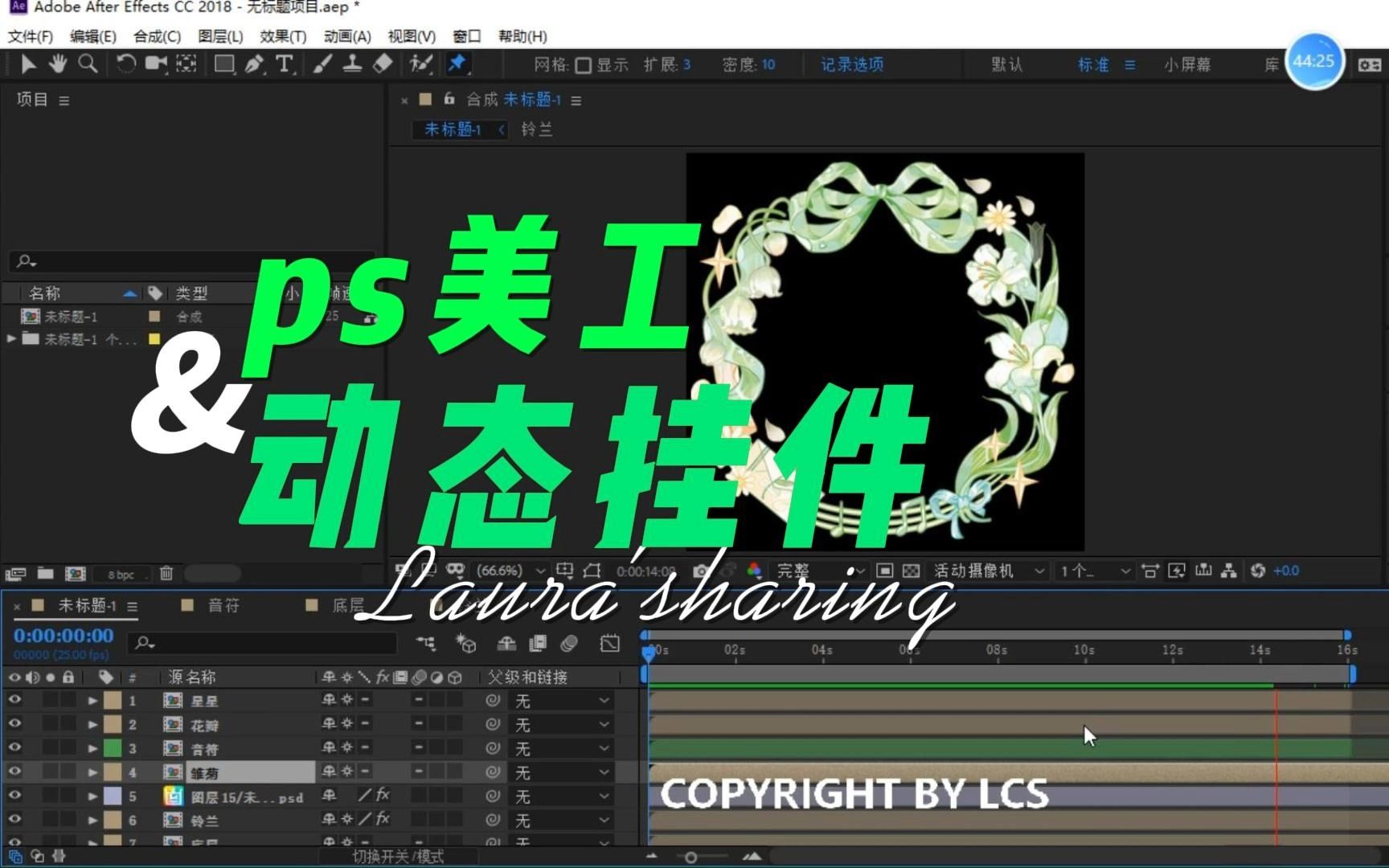Open parent dropdown for layer 4 雏菊
Image resolution: width=1389 pixels, height=868 pixels.
562,772
